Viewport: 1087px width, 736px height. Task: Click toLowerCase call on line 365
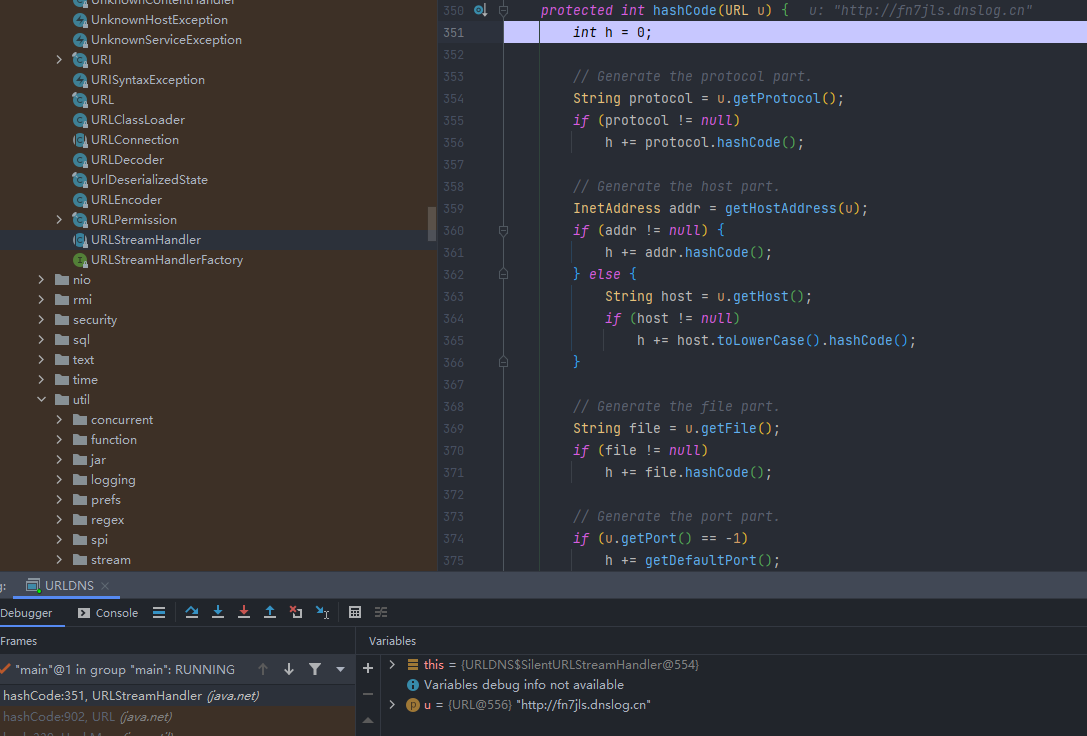click(760, 340)
